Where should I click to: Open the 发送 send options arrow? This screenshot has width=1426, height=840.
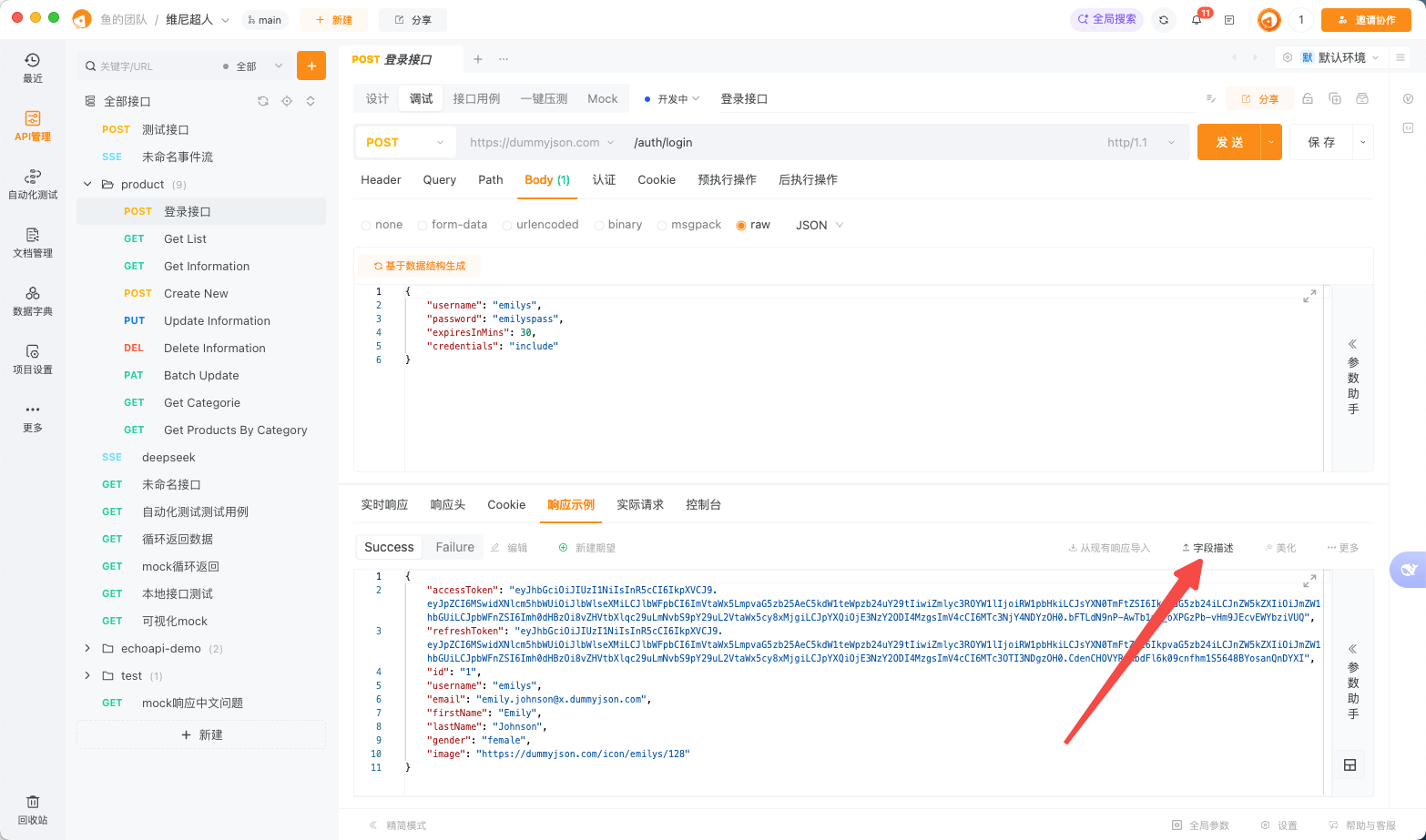coord(1271,142)
